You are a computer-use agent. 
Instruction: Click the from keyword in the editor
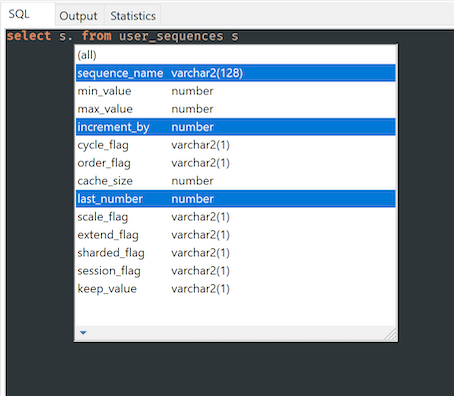click(x=96, y=36)
